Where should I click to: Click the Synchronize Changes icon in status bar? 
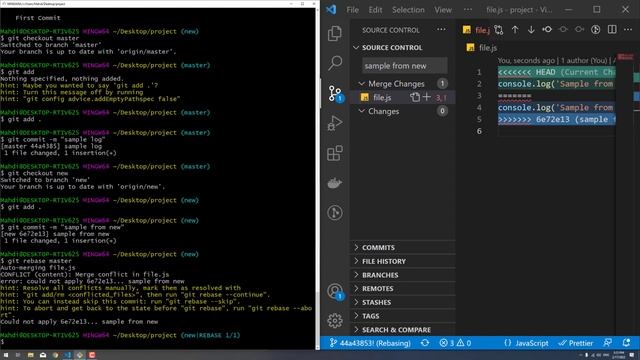pos(425,343)
